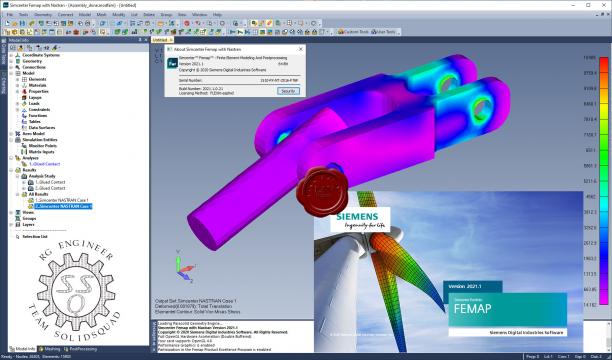Click the FEMAP splash screen image
This screenshot has height=360, width=612.
click(448, 272)
